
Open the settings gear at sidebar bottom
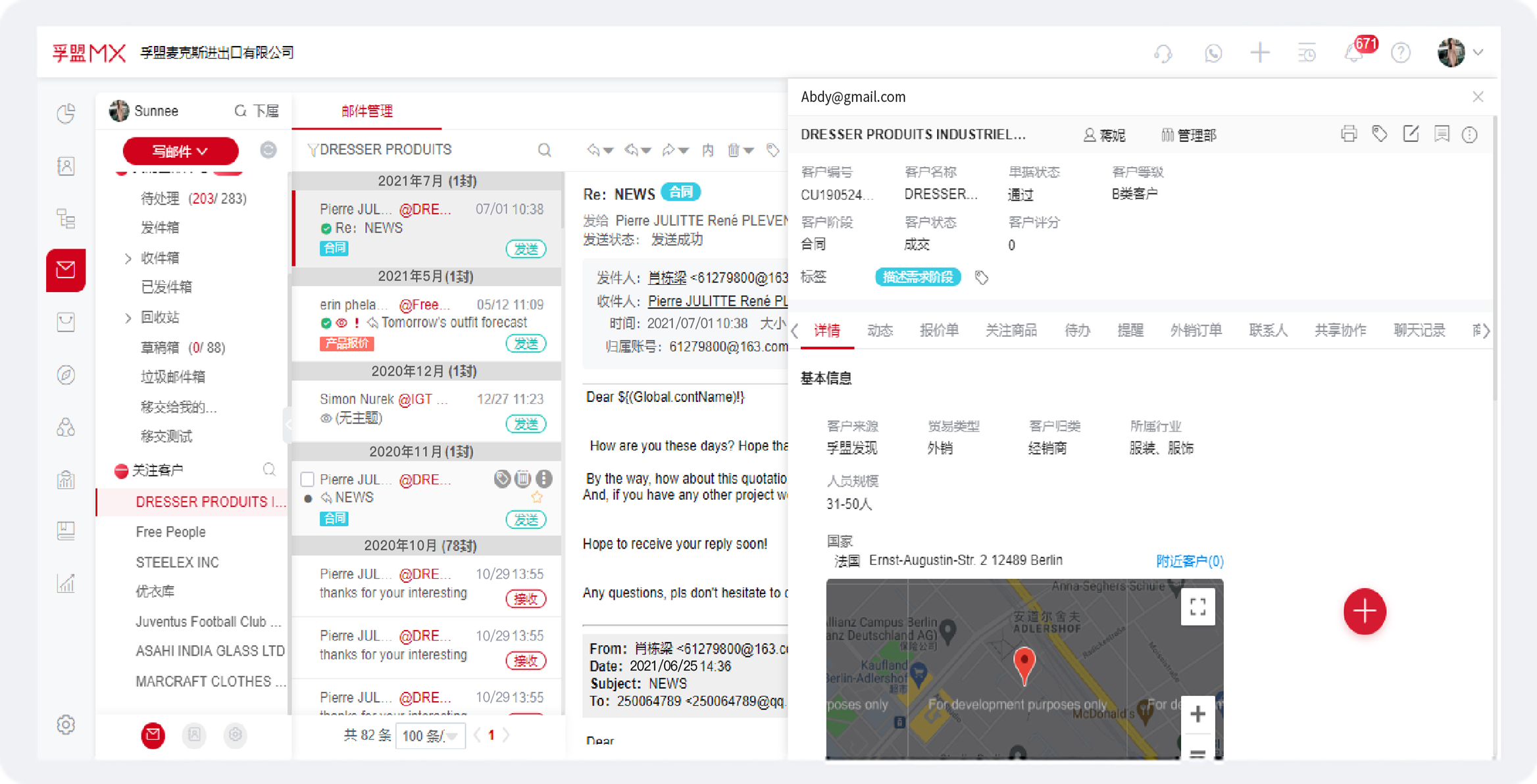[66, 725]
